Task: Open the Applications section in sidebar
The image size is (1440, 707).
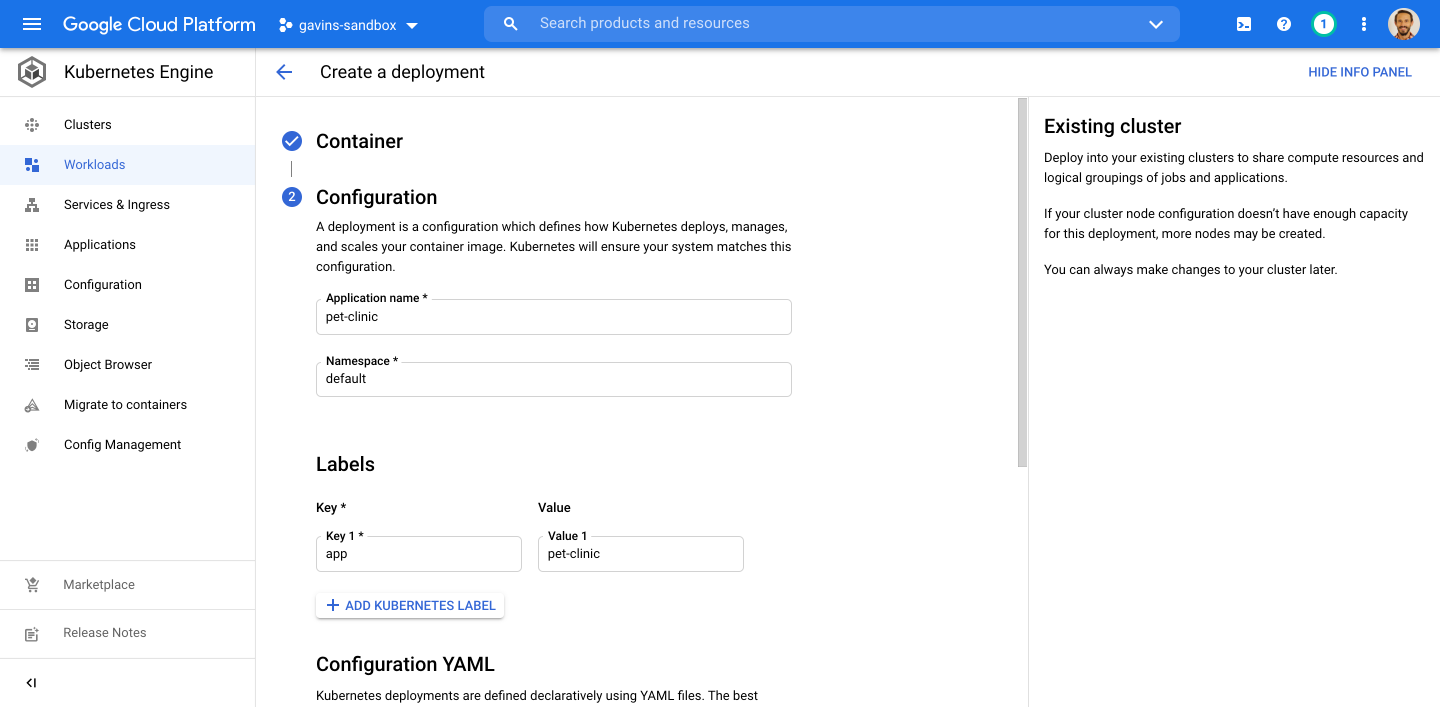Action: click(x=99, y=244)
